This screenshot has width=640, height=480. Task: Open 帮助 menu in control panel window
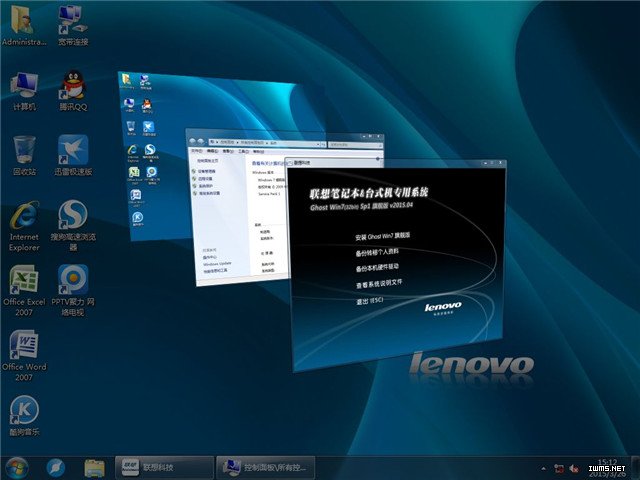[x=259, y=152]
